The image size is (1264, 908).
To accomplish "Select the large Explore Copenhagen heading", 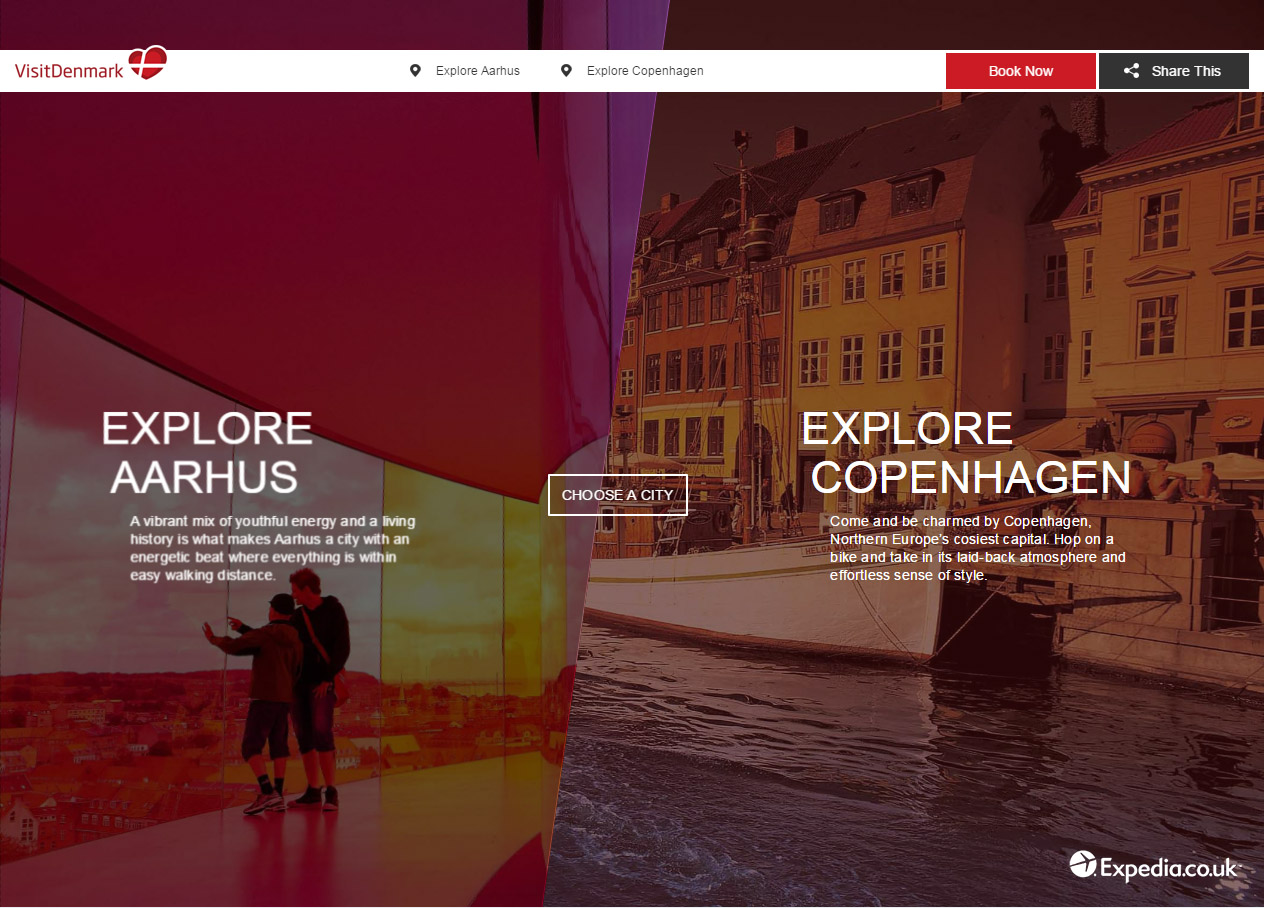I will click(966, 453).
